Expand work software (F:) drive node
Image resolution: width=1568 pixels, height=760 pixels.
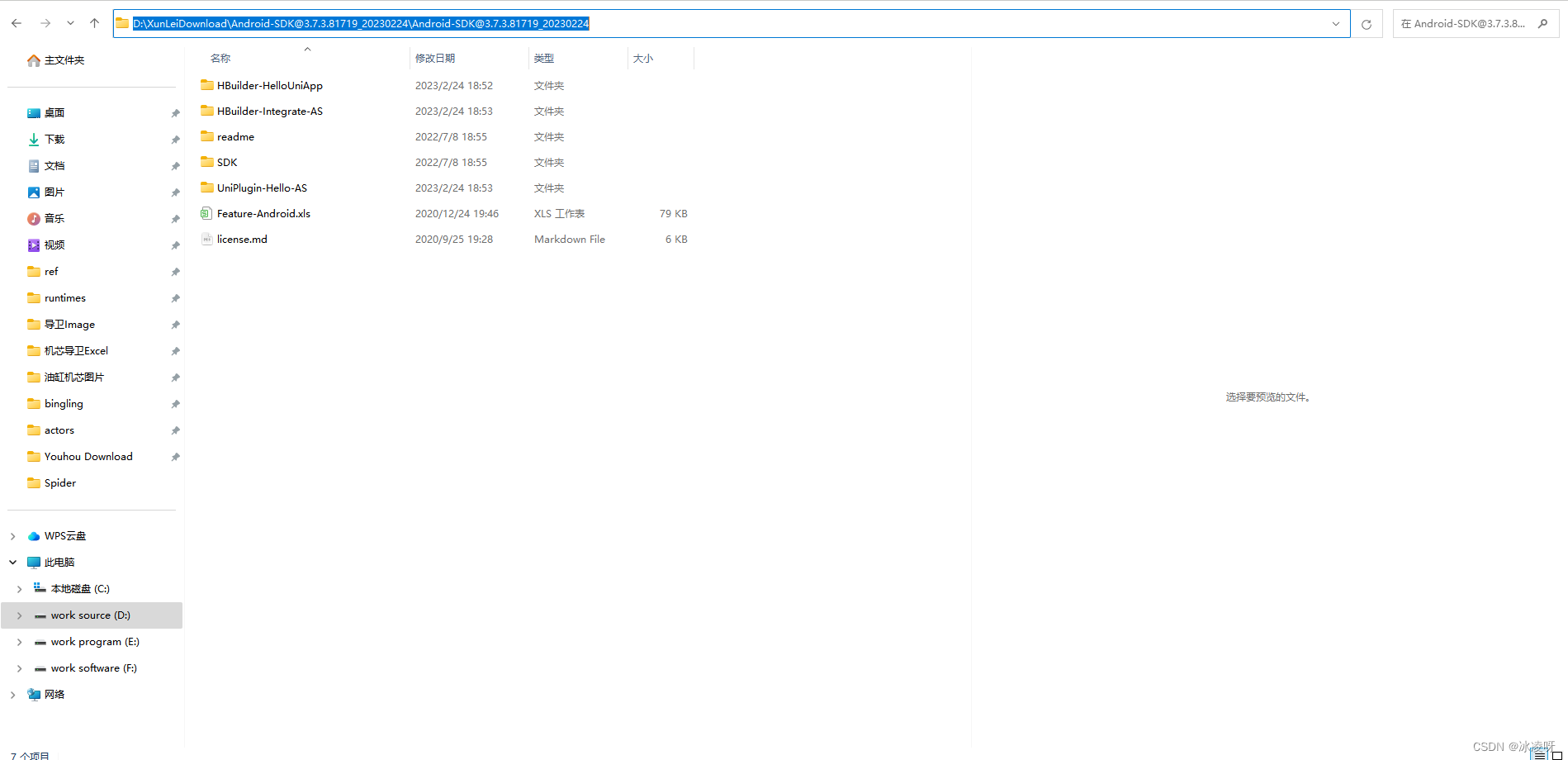19,668
